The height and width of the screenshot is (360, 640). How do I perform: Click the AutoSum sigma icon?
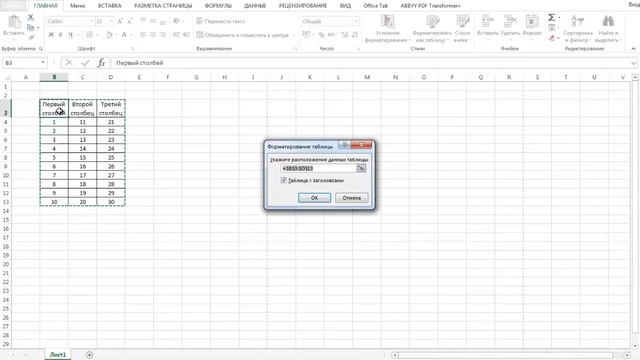click(x=551, y=18)
